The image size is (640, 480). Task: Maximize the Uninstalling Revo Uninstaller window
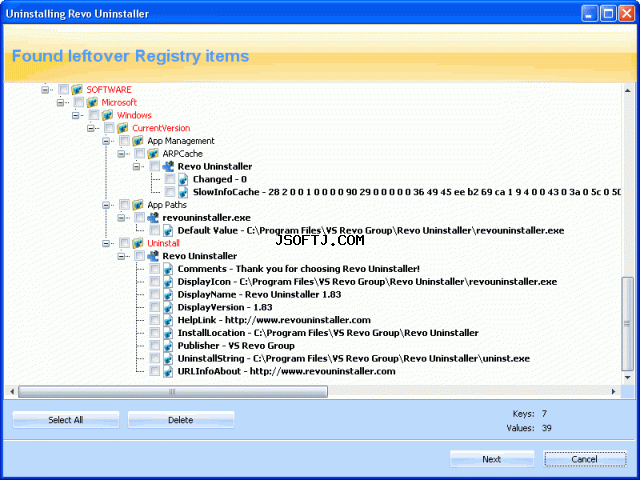pos(608,13)
